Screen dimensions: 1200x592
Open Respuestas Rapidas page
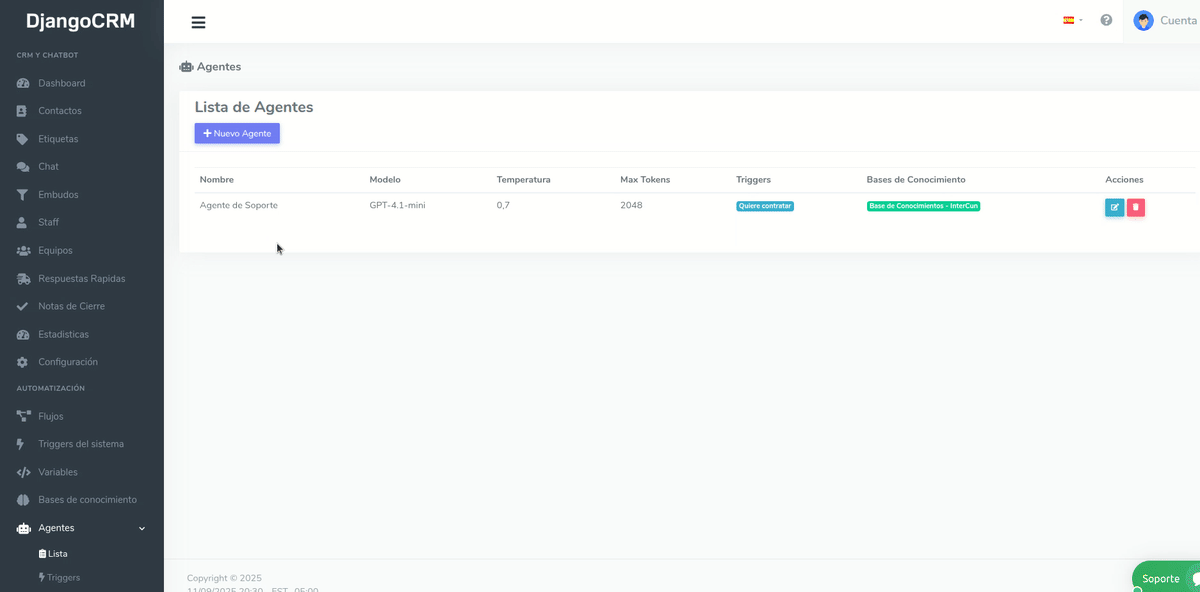tap(82, 279)
